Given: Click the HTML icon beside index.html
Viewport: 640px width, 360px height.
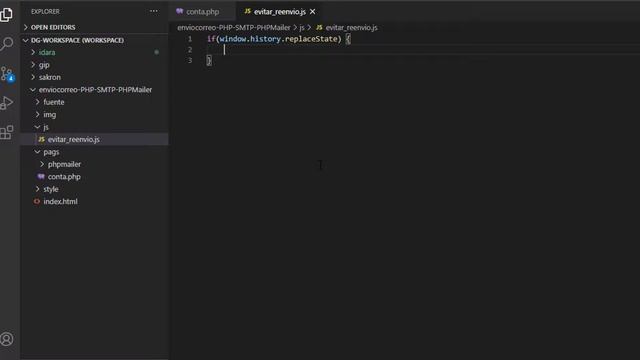Looking at the screenshot, I should point(37,201).
